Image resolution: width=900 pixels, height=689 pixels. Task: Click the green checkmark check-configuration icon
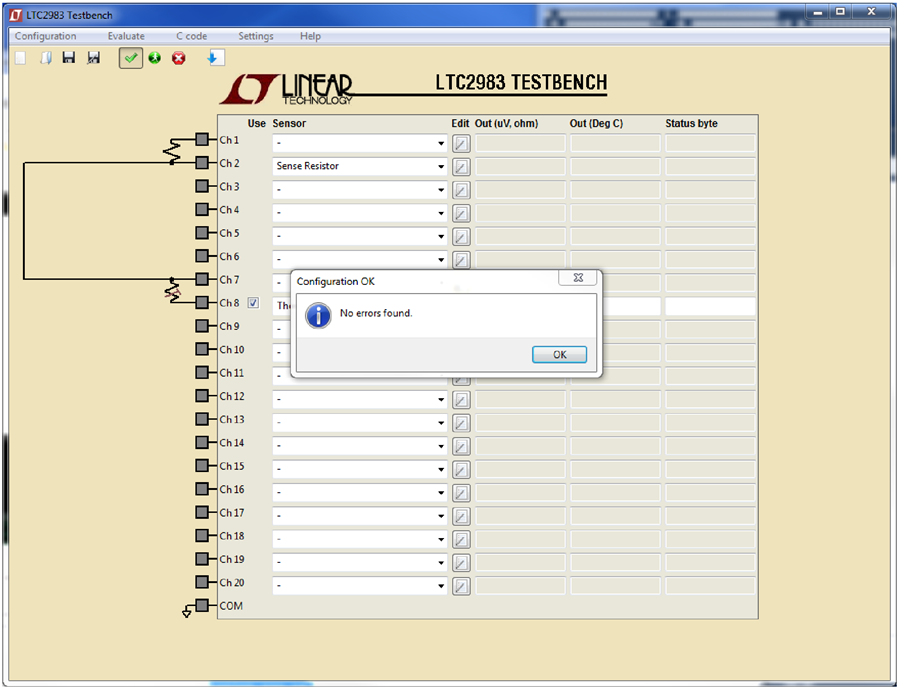(131, 58)
